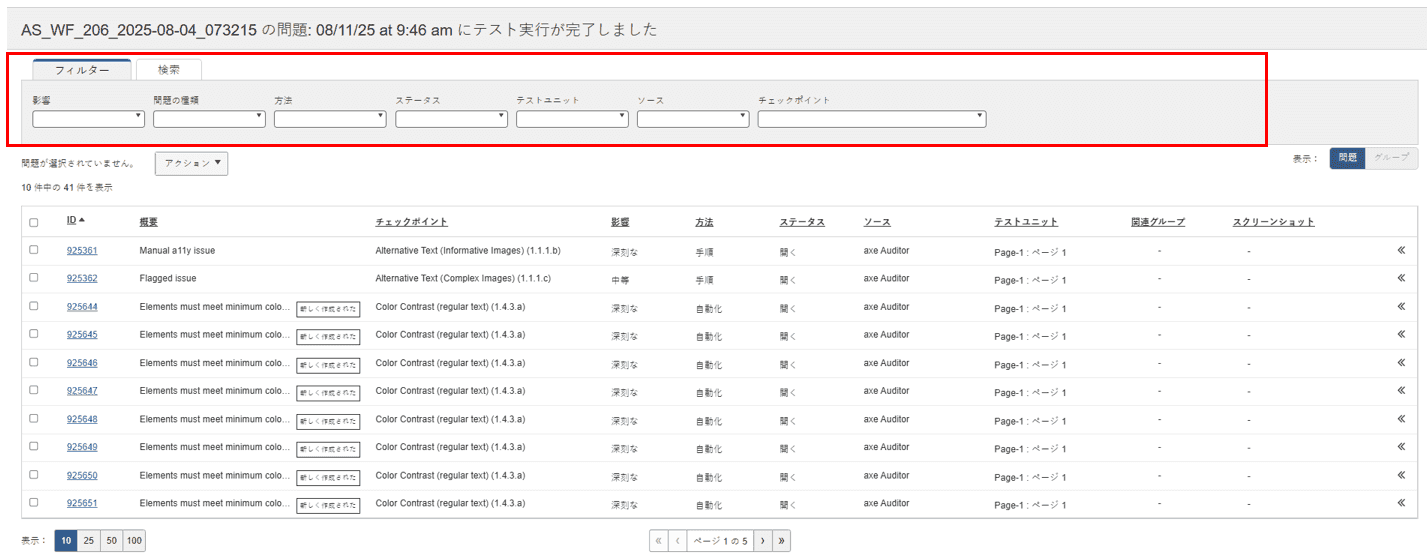Switch view to グループ
The width and height of the screenshot is (1427, 555).
pos(1391,158)
